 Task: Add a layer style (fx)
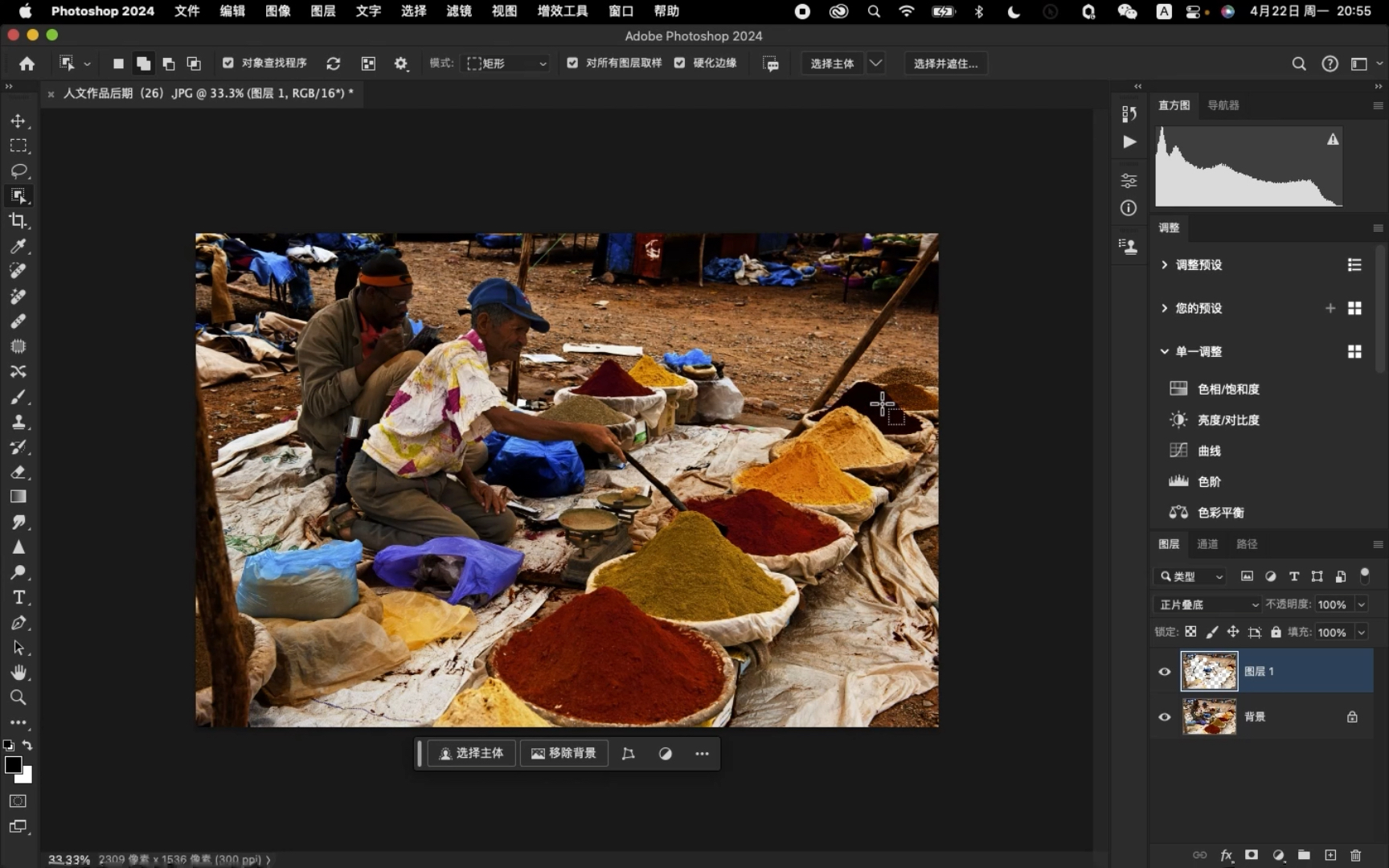pos(1226,855)
